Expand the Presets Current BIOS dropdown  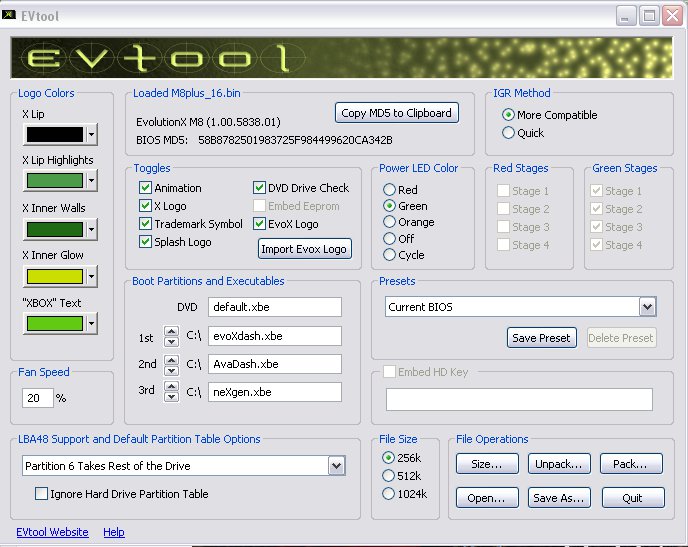coord(648,307)
